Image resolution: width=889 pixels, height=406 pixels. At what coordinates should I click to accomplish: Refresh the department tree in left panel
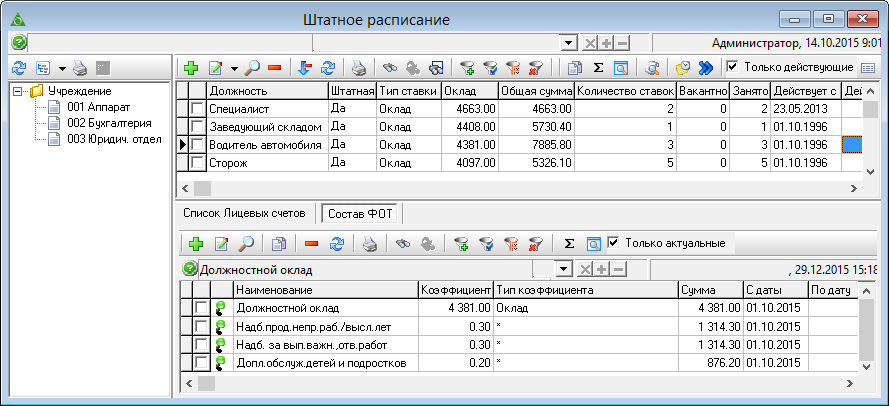[19, 69]
